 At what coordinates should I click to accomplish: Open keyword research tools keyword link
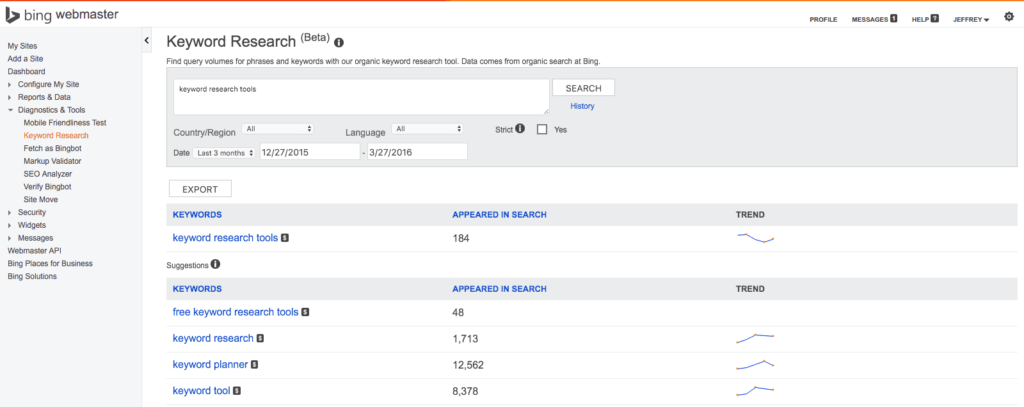coord(225,238)
